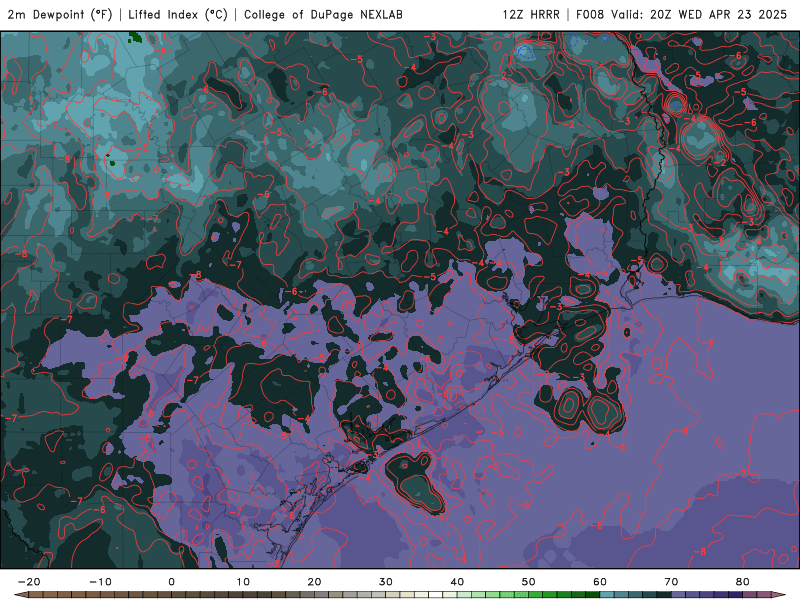Click the -10 tick label on colorbar
The image size is (800, 600).
tap(100, 582)
